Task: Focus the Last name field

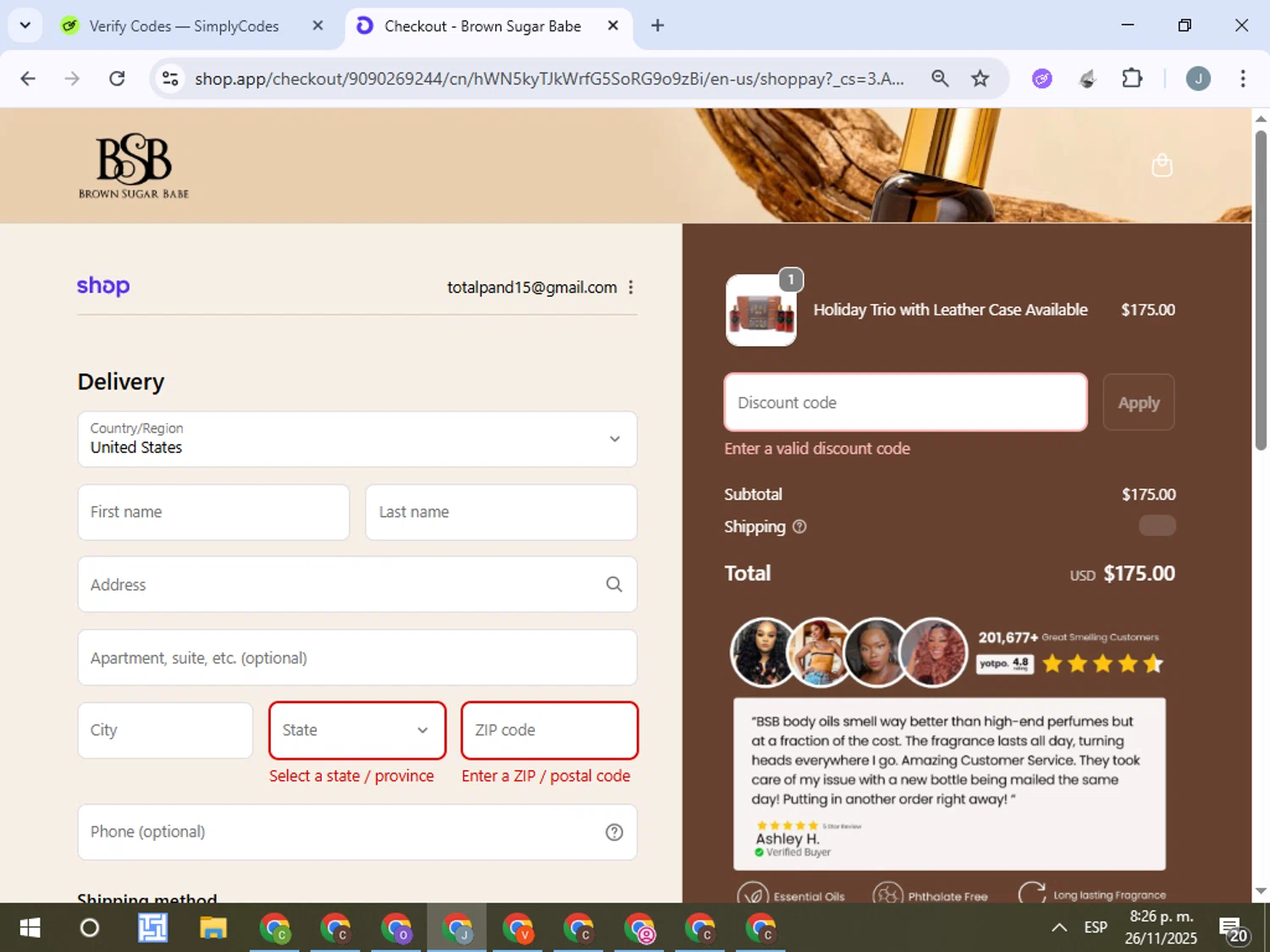Action: (x=501, y=512)
